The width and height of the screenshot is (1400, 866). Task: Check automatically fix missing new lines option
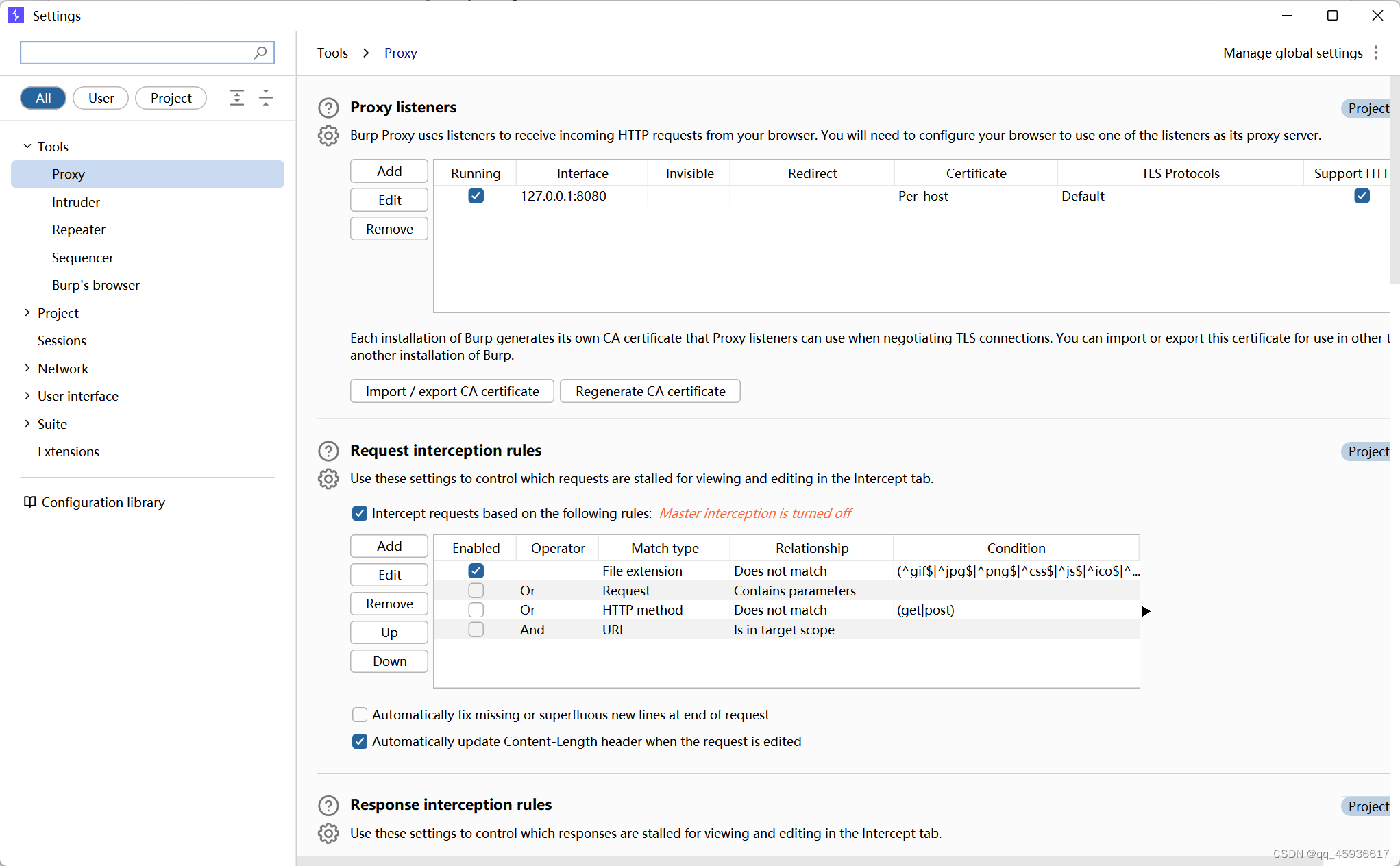tap(360, 715)
